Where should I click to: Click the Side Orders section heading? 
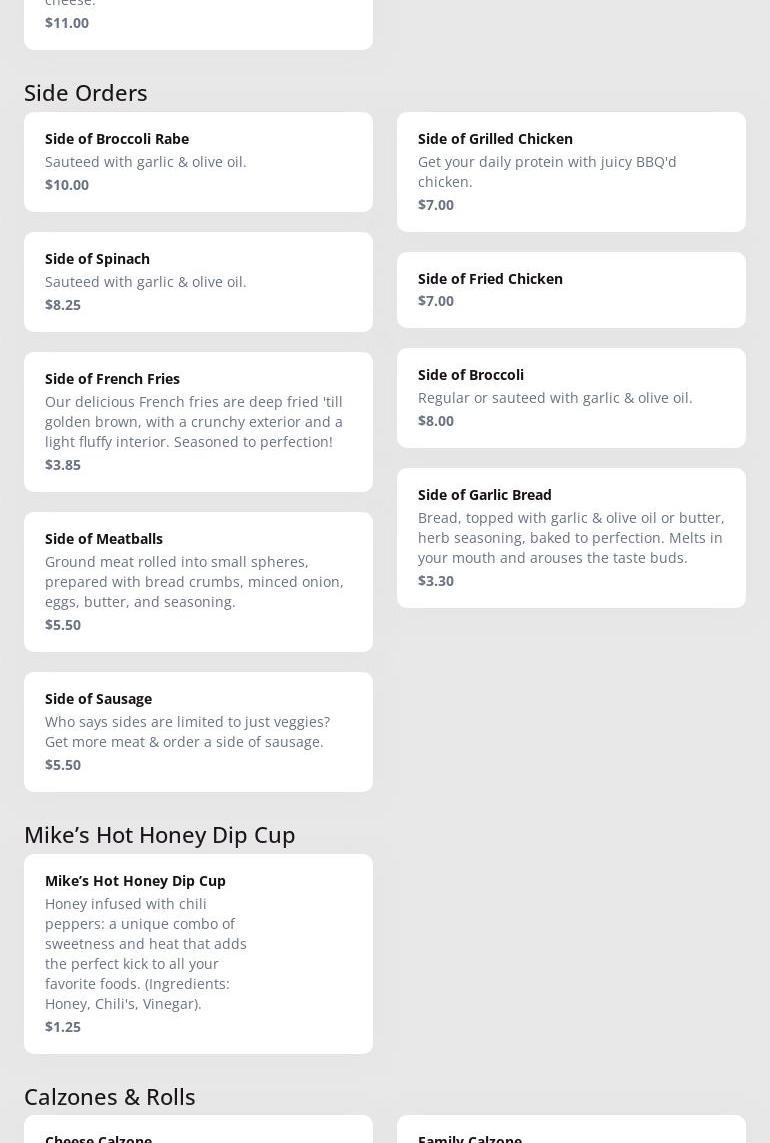[x=85, y=93]
